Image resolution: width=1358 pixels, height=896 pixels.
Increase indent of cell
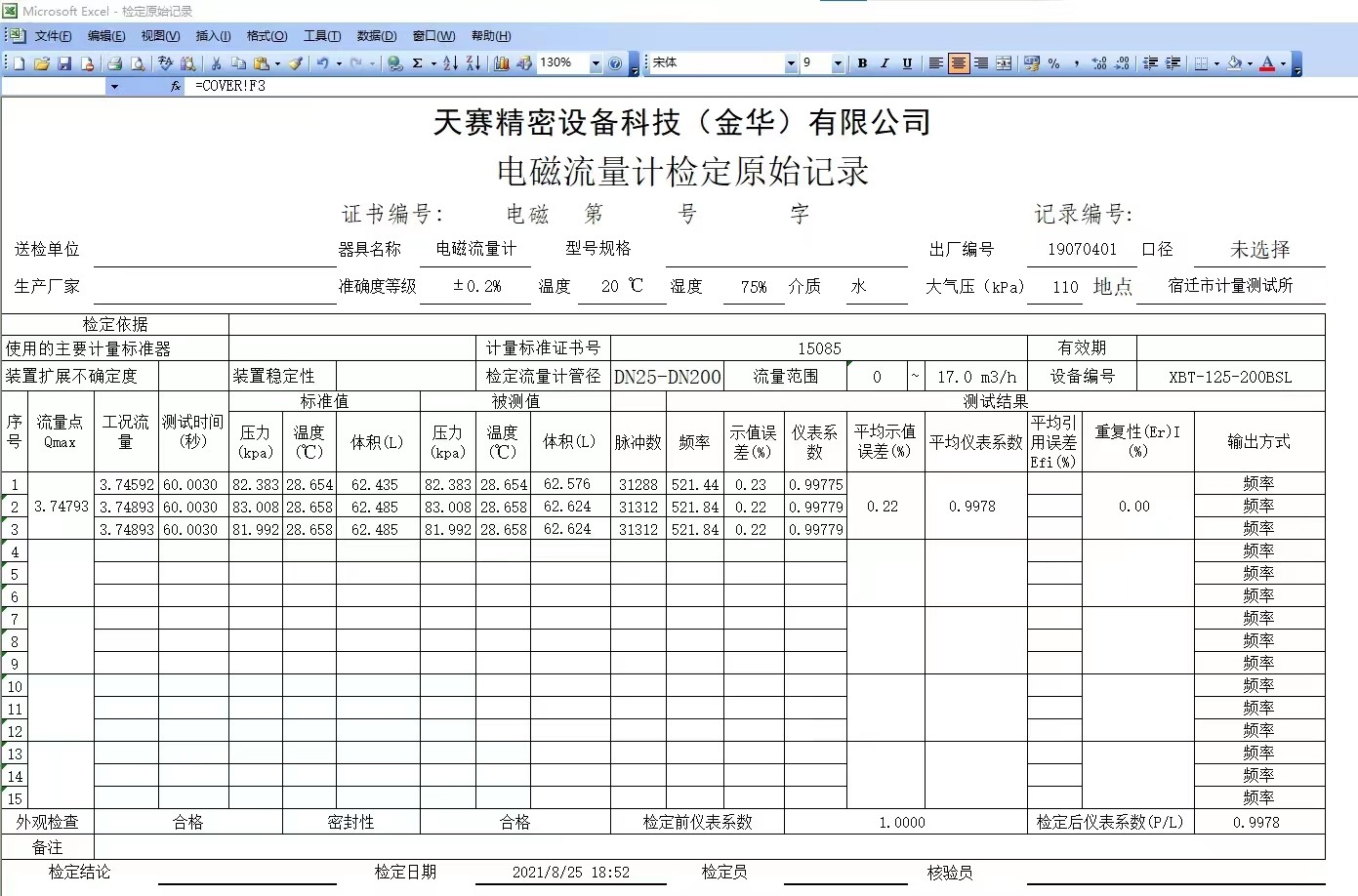pyautogui.click(x=1173, y=63)
